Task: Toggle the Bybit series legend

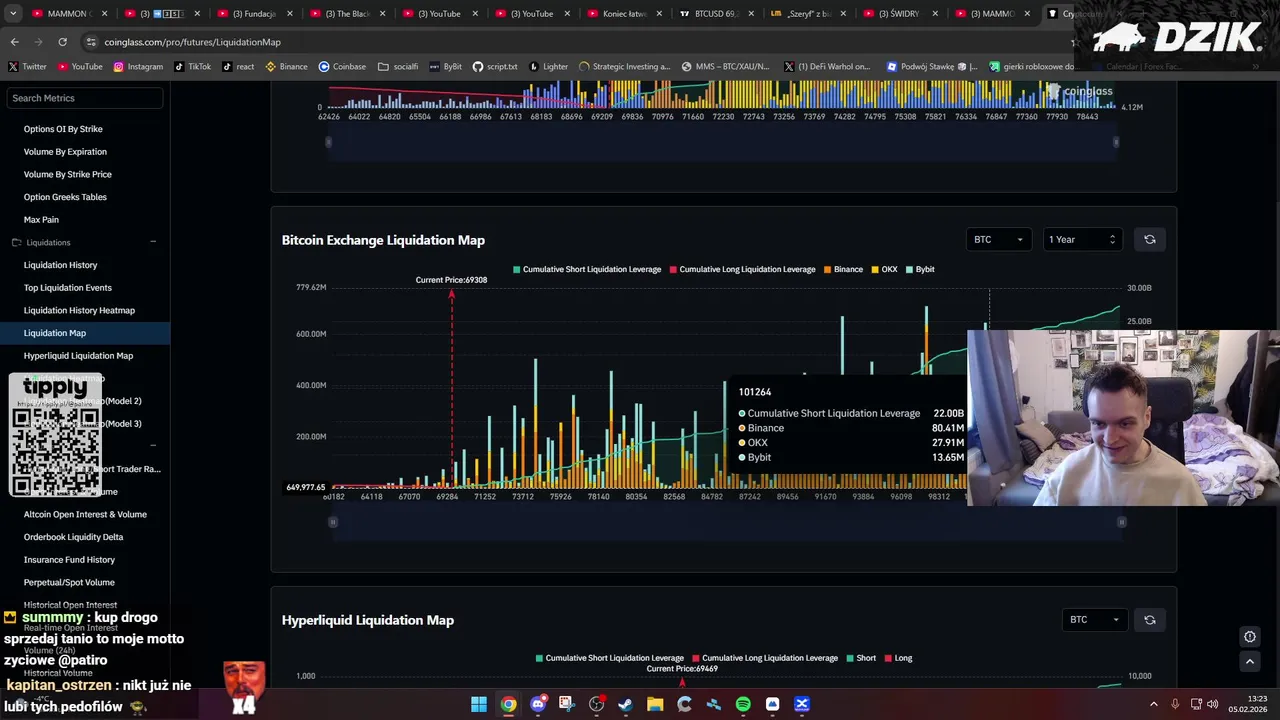Action: pos(920,269)
